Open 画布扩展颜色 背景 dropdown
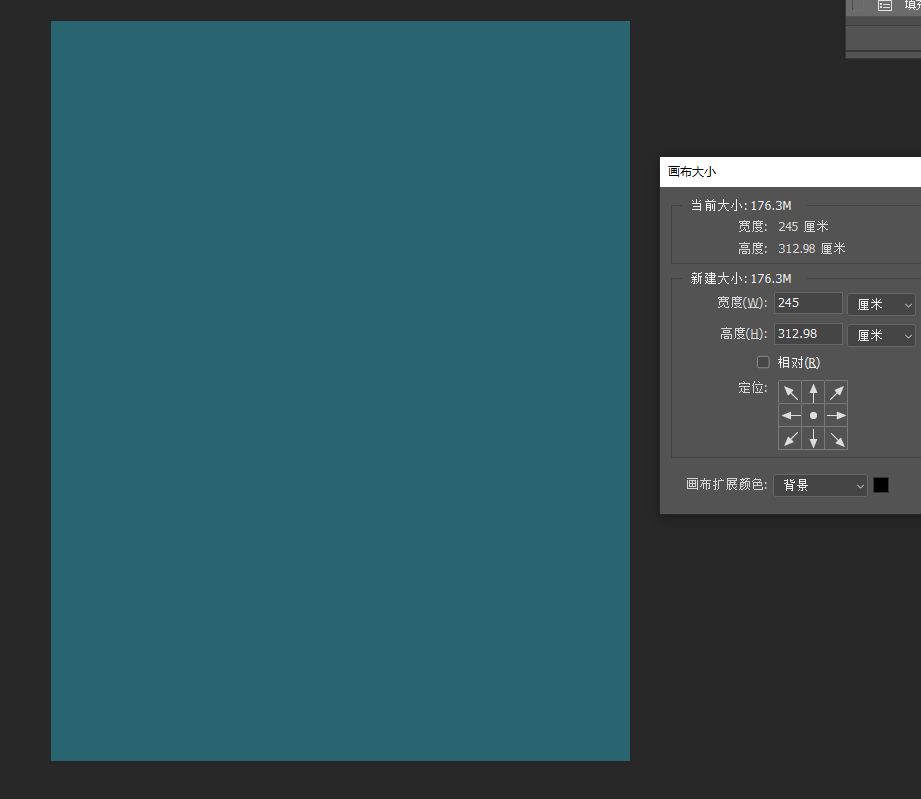 820,485
